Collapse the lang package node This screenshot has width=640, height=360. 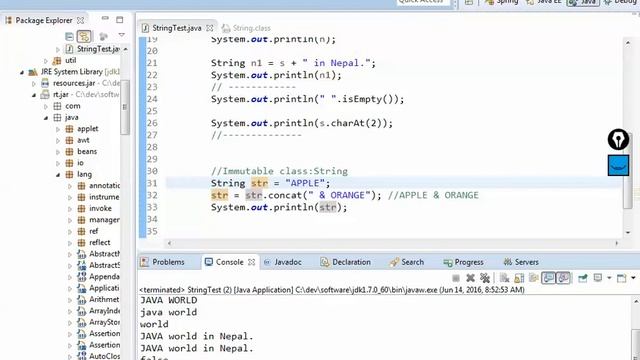click(x=58, y=175)
